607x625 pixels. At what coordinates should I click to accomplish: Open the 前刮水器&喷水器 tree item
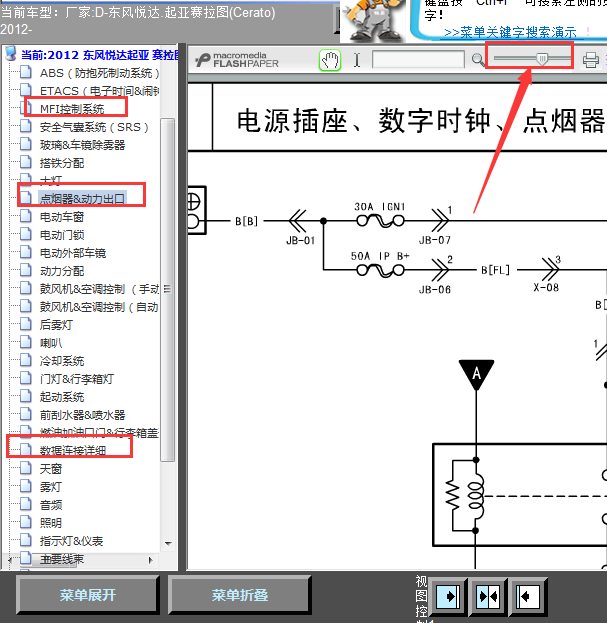point(83,415)
